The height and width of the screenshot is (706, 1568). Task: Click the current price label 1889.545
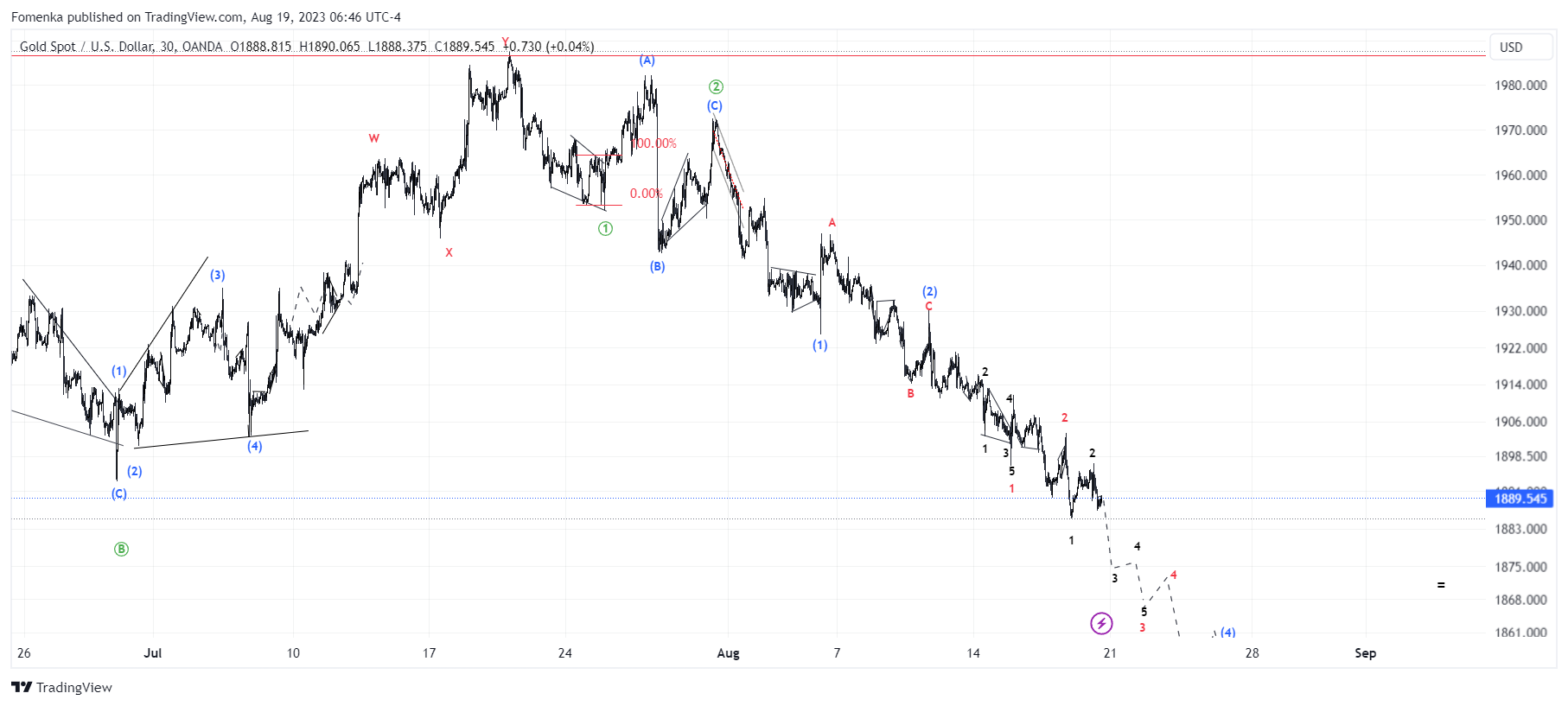click(1520, 499)
